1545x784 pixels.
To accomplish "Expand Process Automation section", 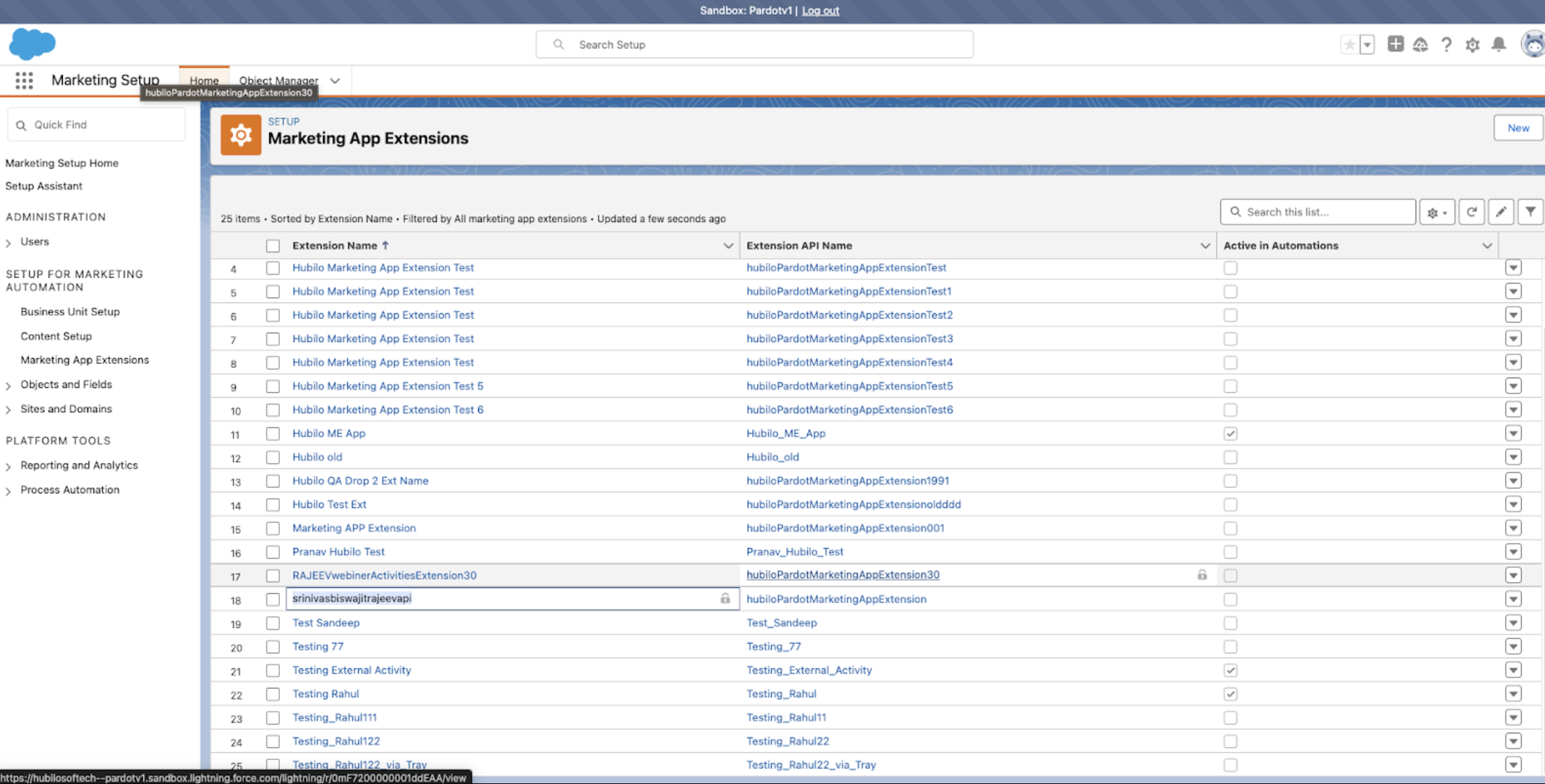I will (x=9, y=492).
